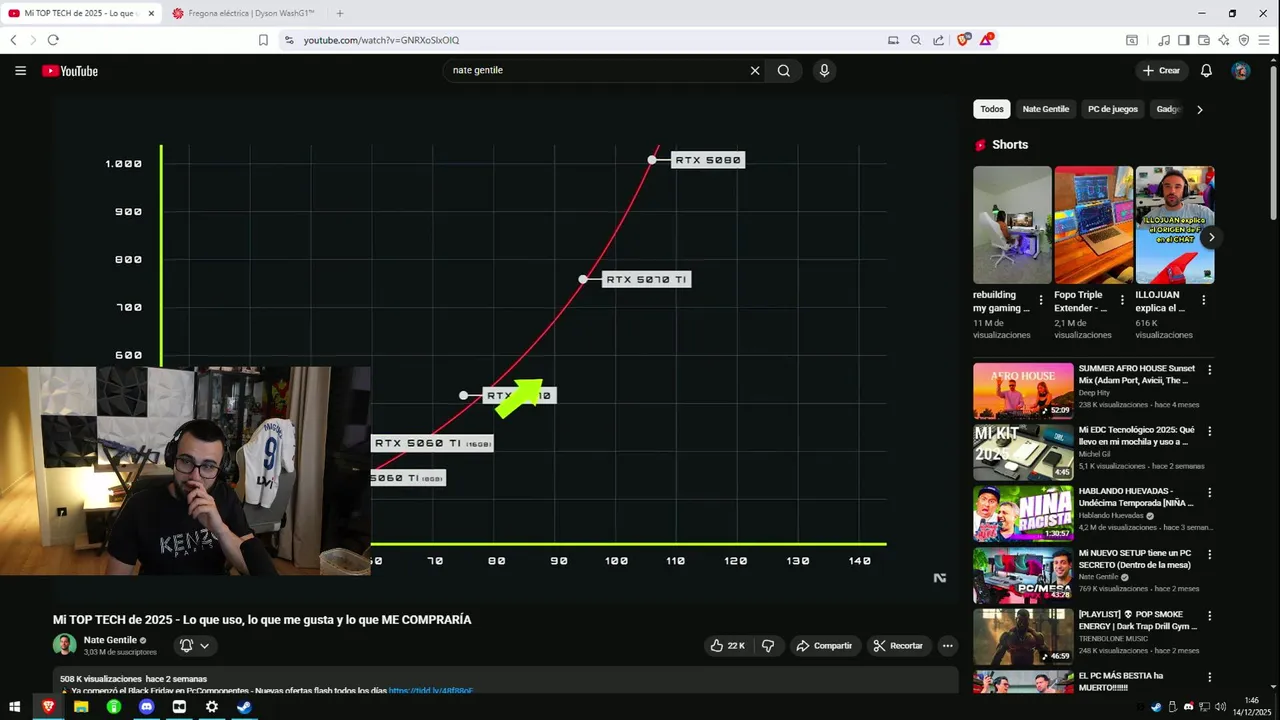Open the YouTube hamburger guide menu
This screenshot has height=720, width=1280.
20,71
